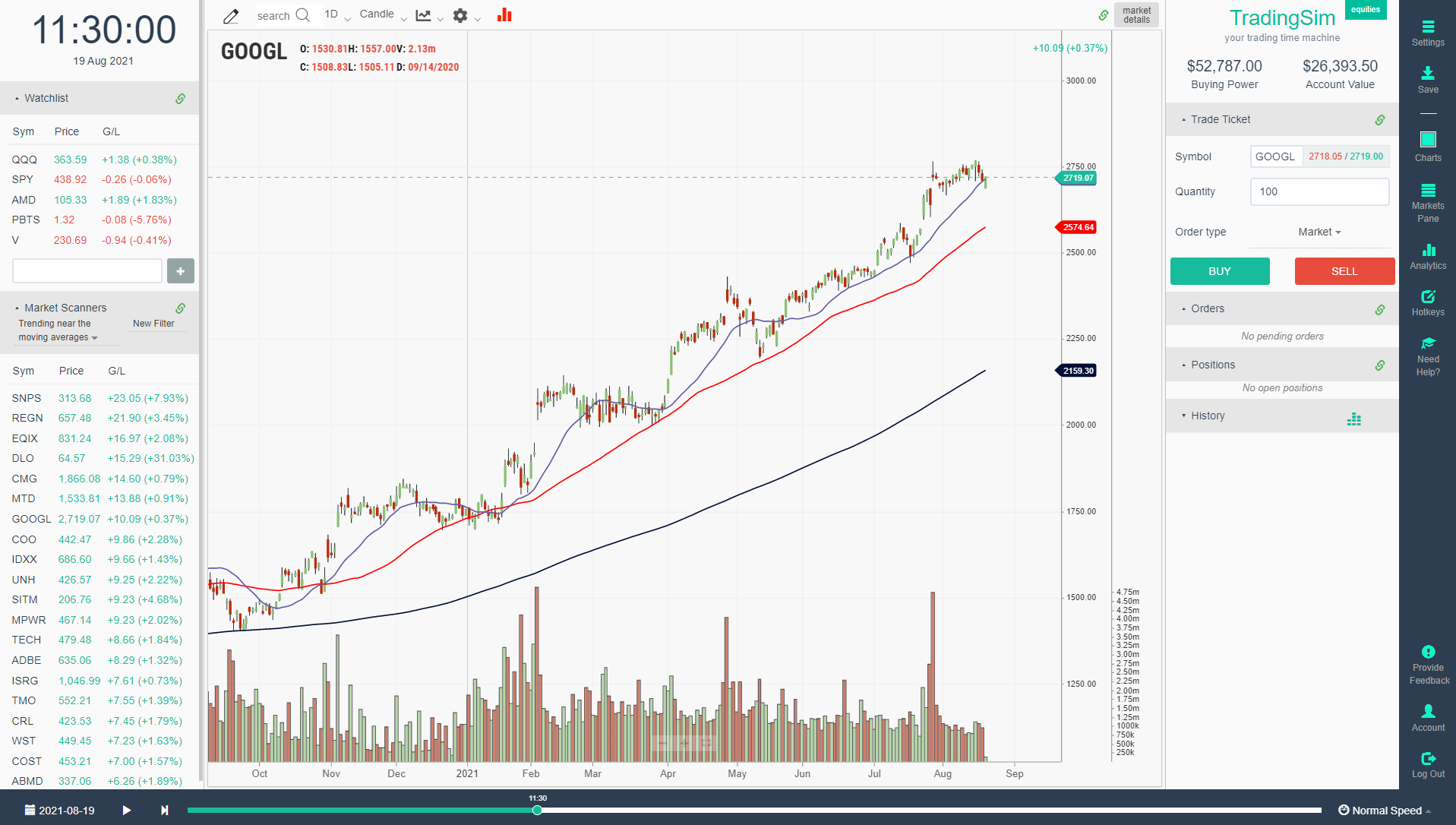Open the indicators chart icon
1456x825 pixels.
coord(423,15)
